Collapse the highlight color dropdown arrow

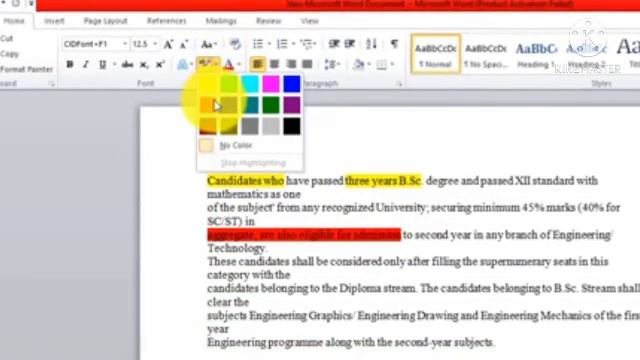tap(216, 64)
